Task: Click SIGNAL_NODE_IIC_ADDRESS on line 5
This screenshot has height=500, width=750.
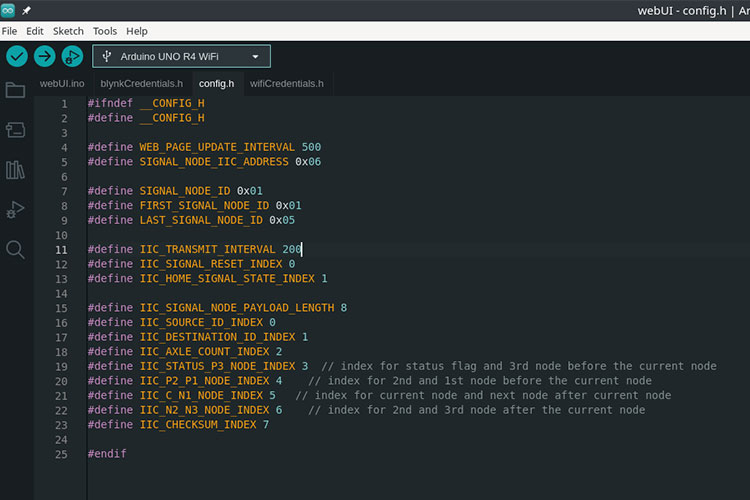Action: coord(214,162)
